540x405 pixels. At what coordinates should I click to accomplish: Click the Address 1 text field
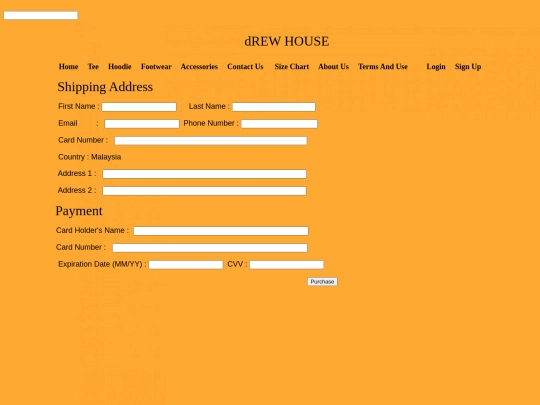pyautogui.click(x=204, y=174)
